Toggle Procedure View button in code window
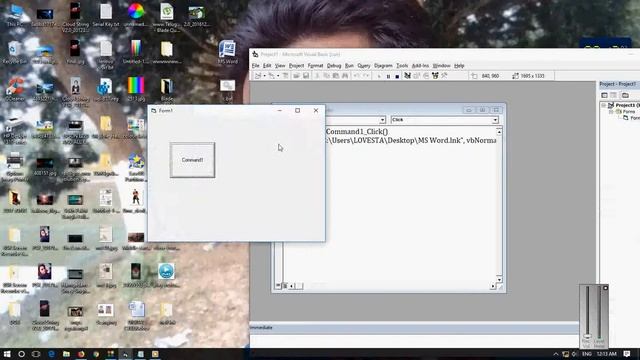Screen dimensions: 640x360 click(x=278, y=286)
